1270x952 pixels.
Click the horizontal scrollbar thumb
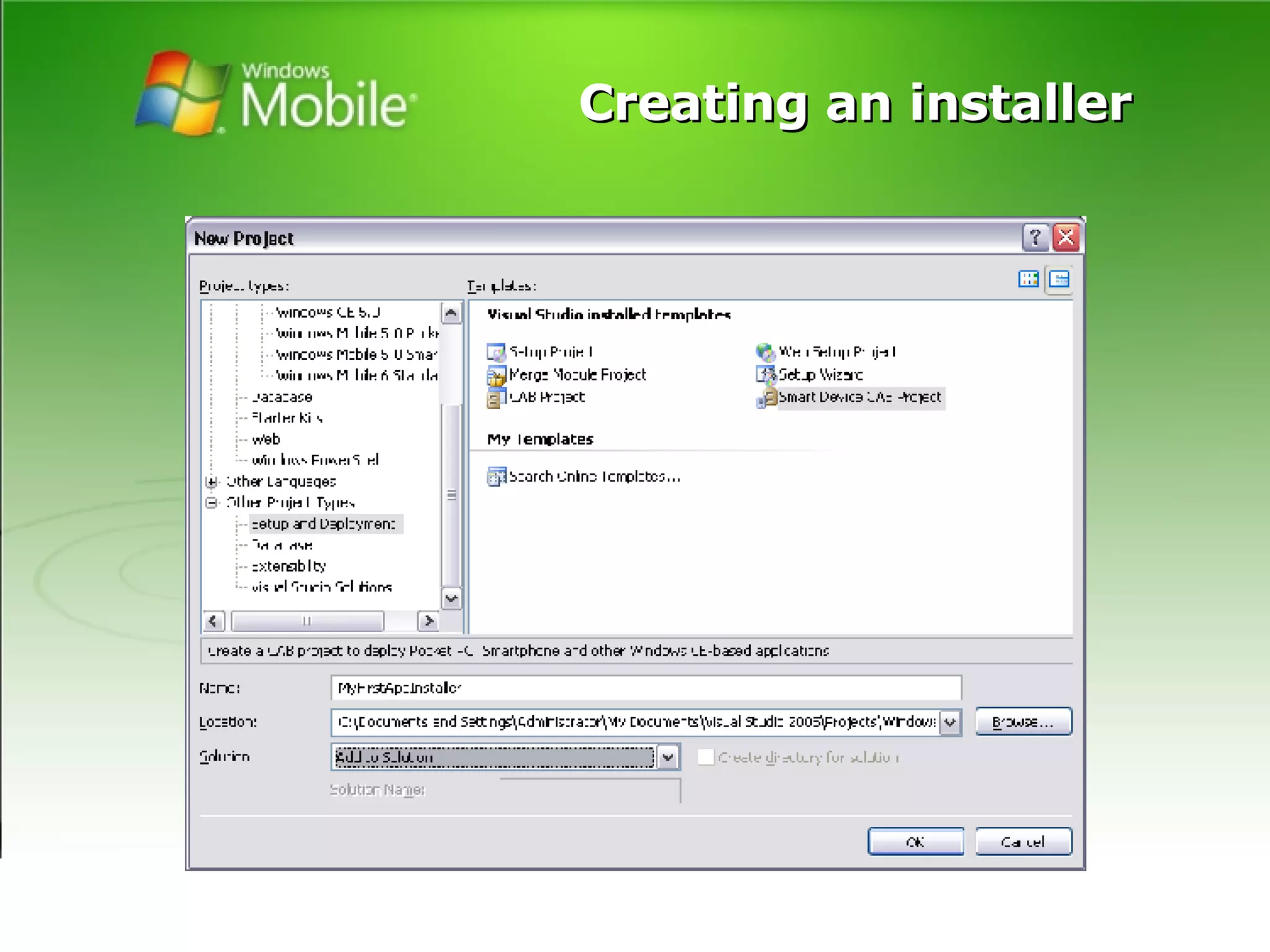[307, 621]
